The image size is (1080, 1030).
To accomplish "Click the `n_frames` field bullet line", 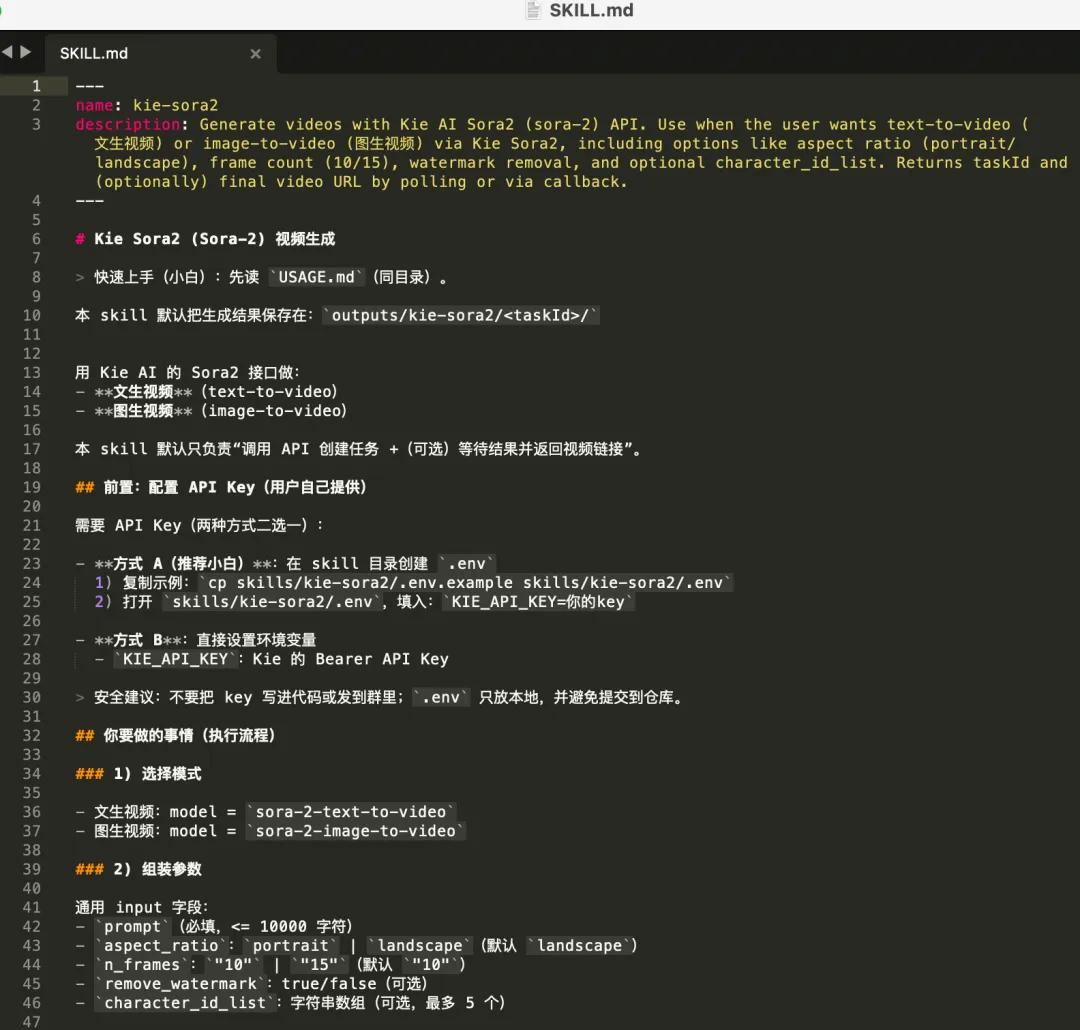I will pyautogui.click(x=271, y=965).
